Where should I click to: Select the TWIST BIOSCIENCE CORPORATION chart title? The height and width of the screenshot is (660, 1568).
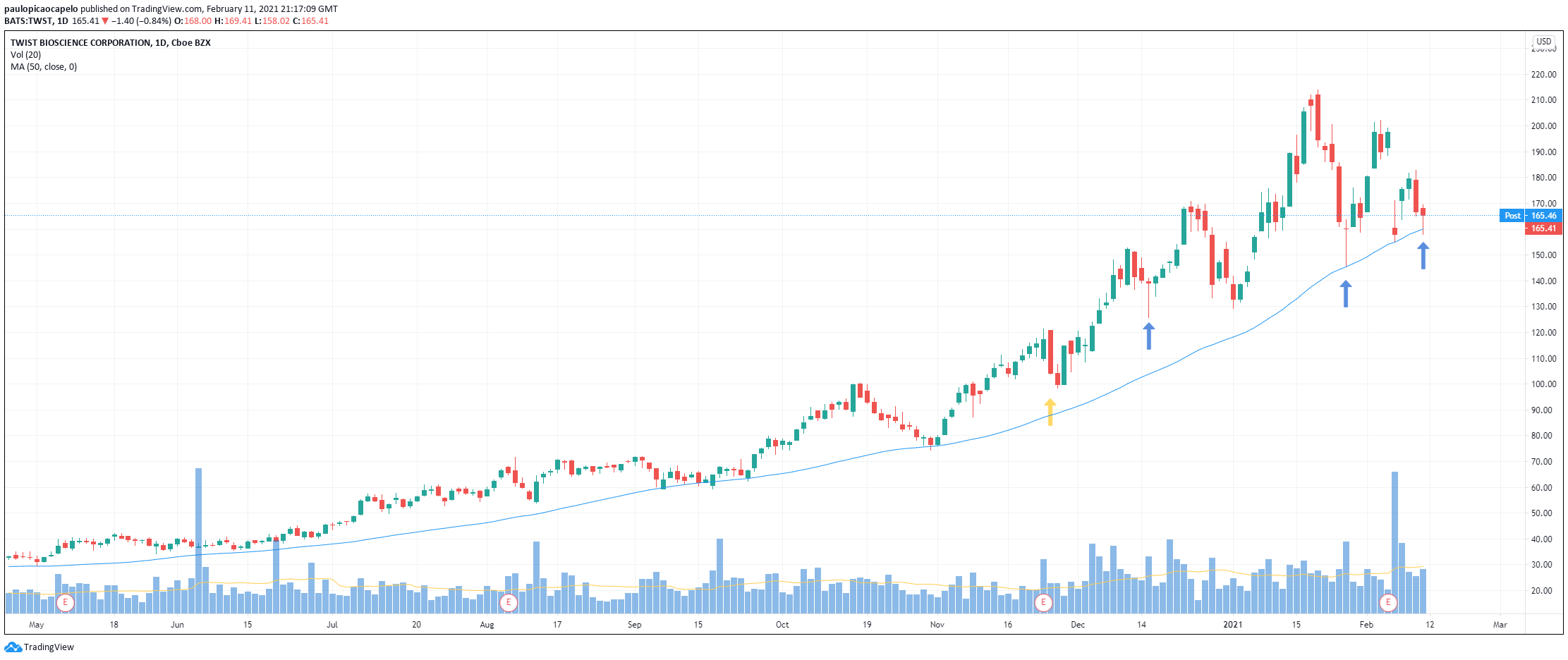click(x=111, y=43)
